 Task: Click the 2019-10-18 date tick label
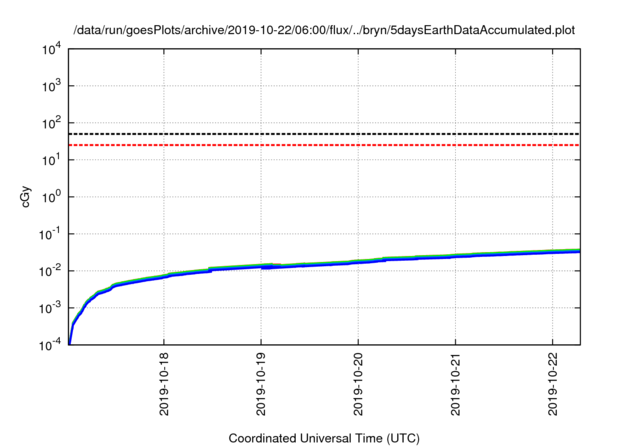coord(164,384)
